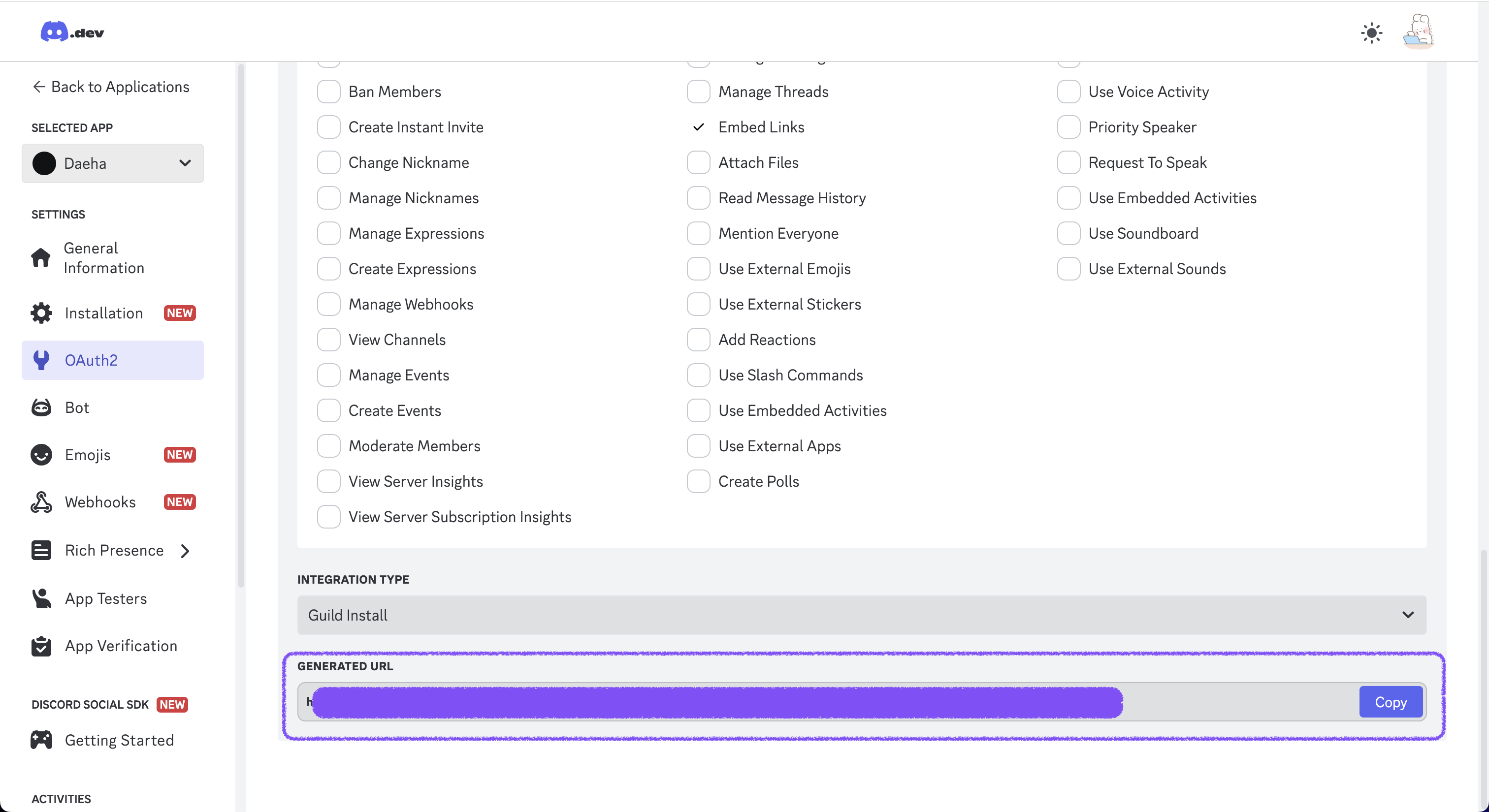
Task: Open the user avatar menu
Action: 1418,32
